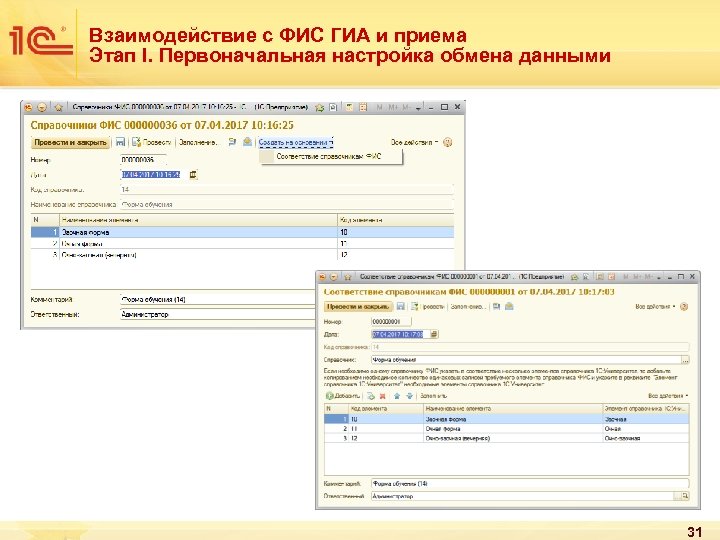Click Номер field 000000001
Viewport: 720px width, 540px height.
coord(391,321)
